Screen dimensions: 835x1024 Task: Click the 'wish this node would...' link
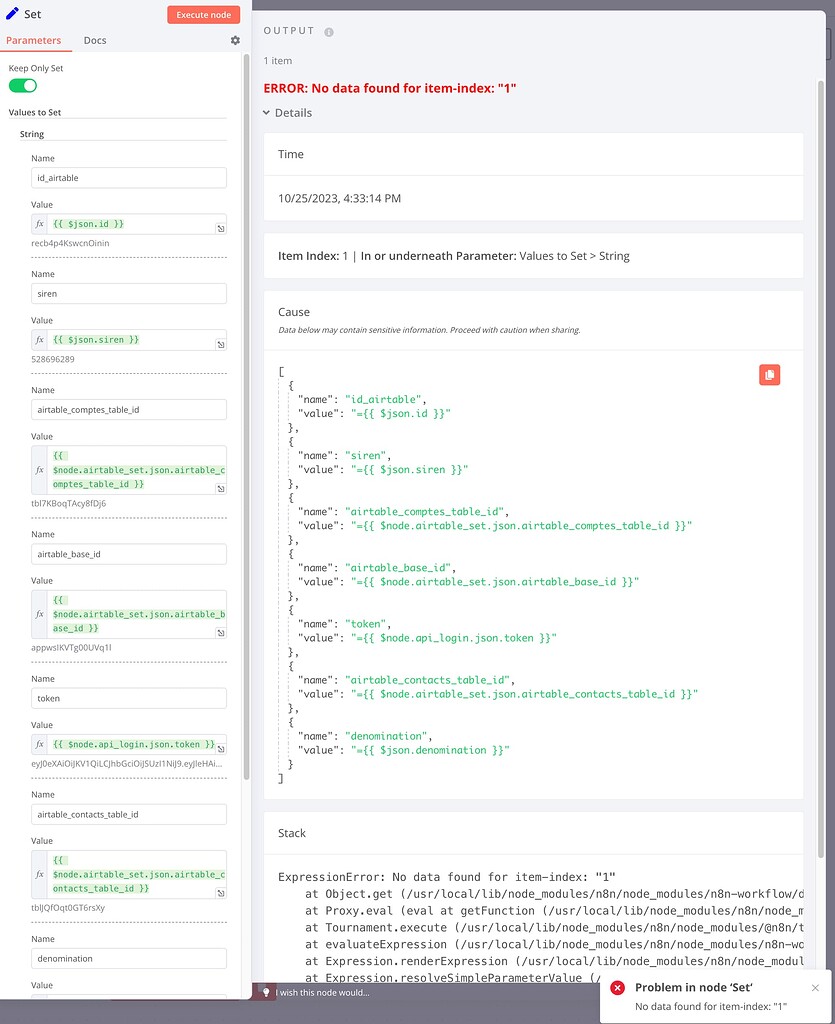click(x=324, y=992)
